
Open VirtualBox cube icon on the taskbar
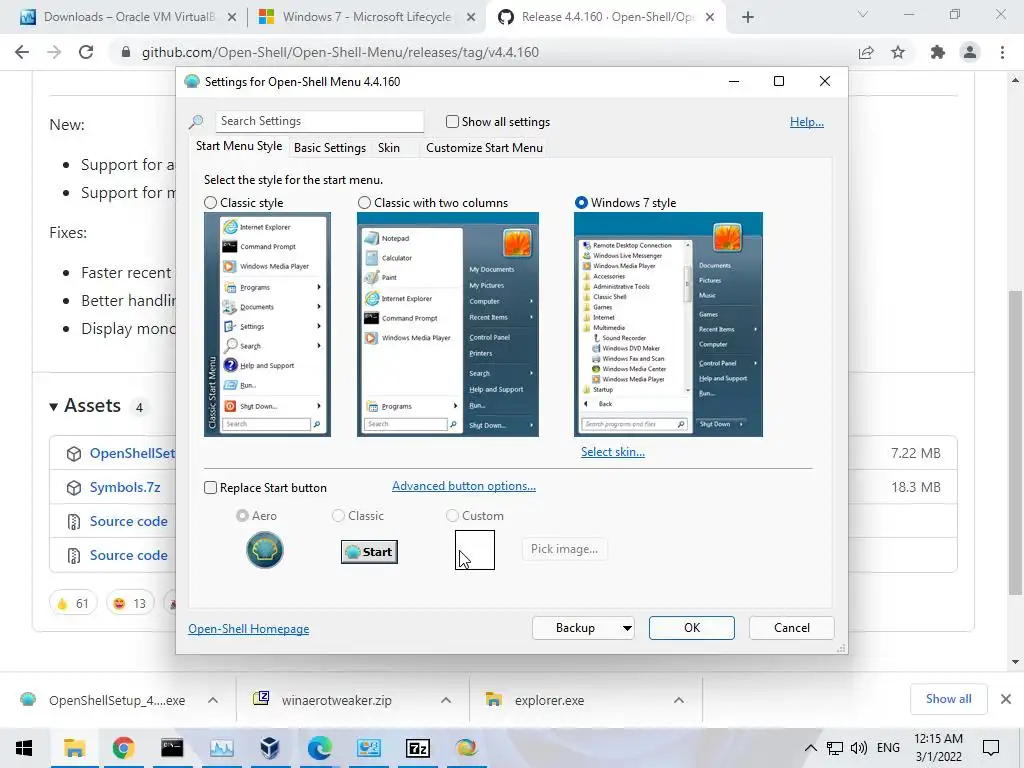point(270,748)
